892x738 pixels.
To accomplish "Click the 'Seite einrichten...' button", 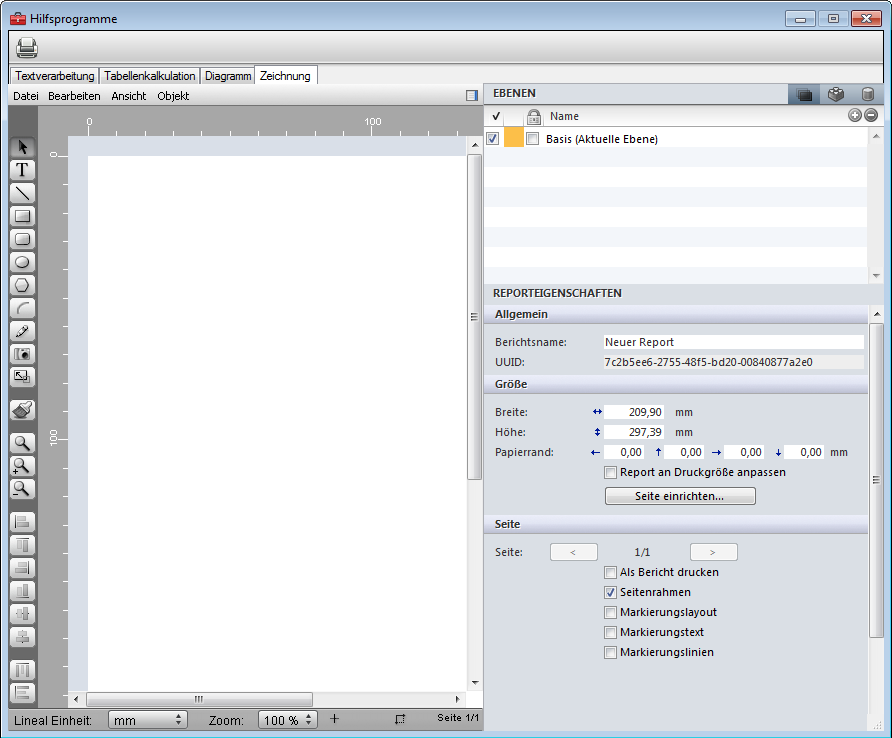I will [x=680, y=496].
